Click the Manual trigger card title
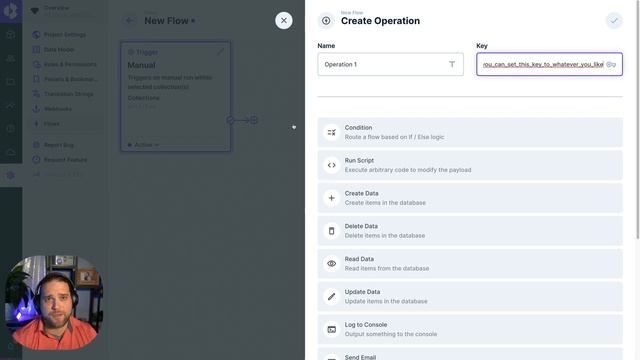 [x=142, y=65]
